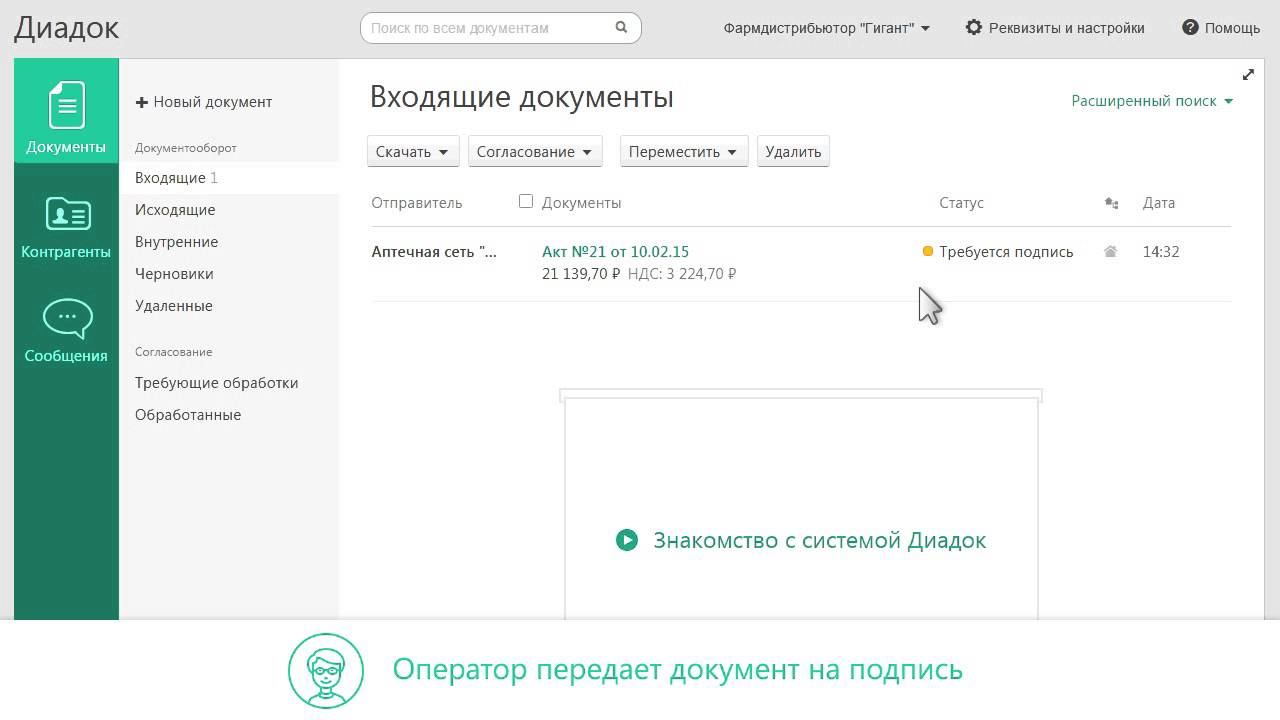Open Знакомство с системой Диадок link
1280x720 pixels.
(x=820, y=540)
